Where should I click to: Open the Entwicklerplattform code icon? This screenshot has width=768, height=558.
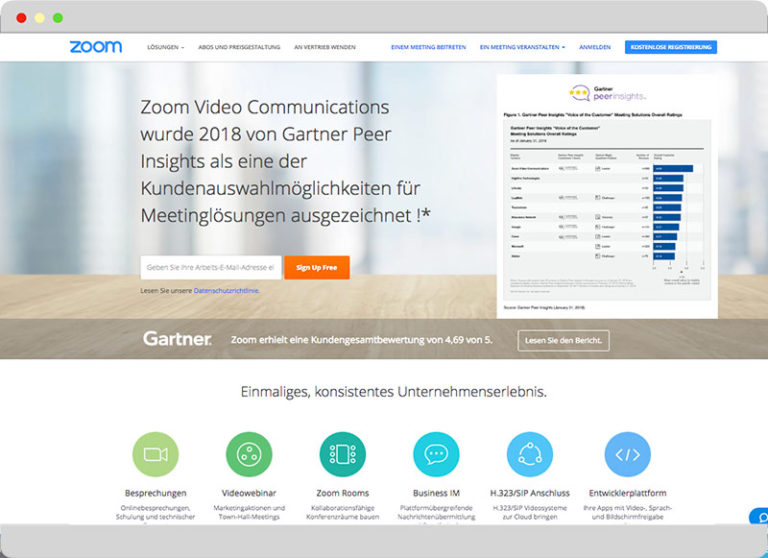[627, 454]
